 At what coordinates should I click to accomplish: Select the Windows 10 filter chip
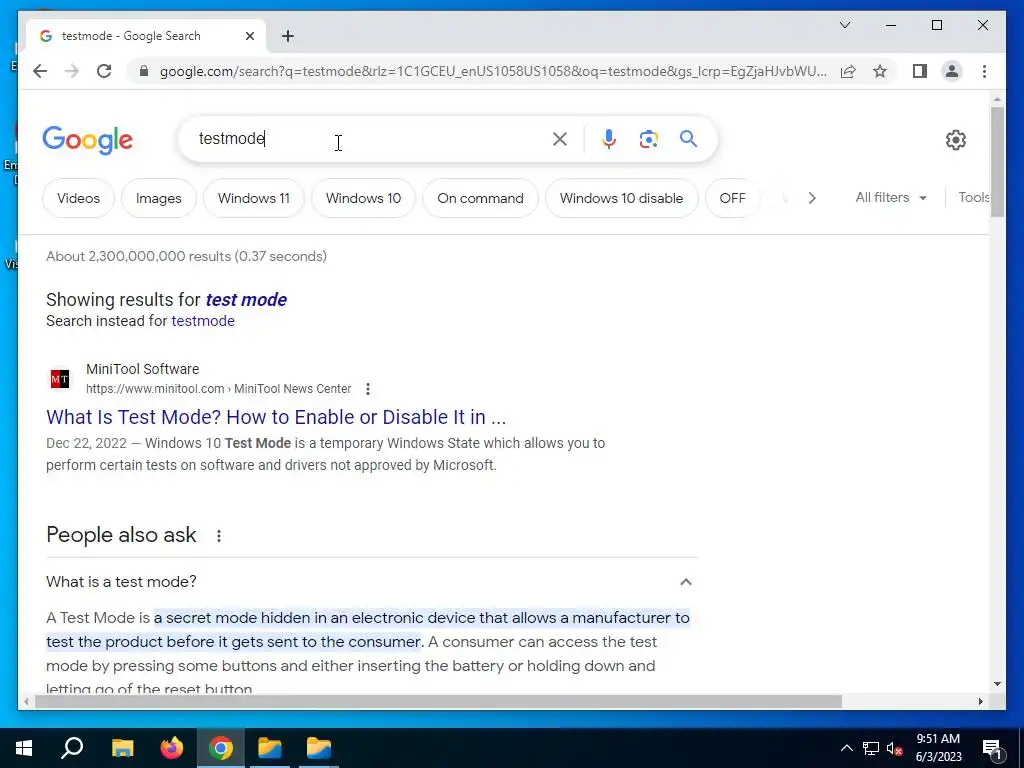click(363, 198)
